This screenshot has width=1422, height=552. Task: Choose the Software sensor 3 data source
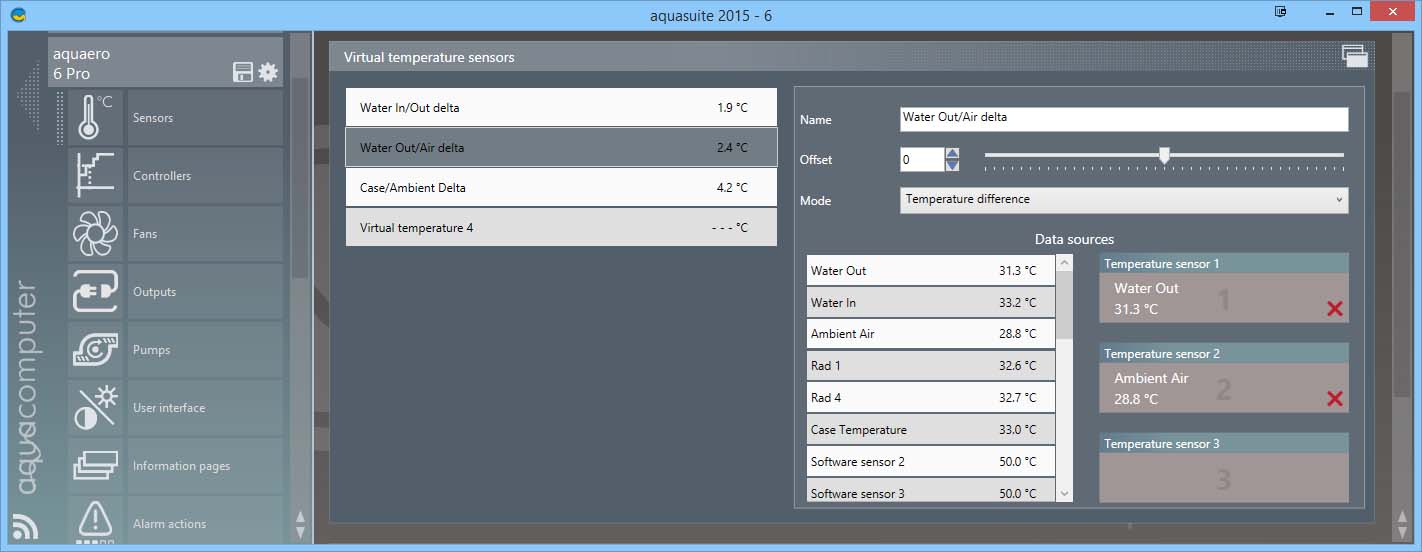(930, 491)
